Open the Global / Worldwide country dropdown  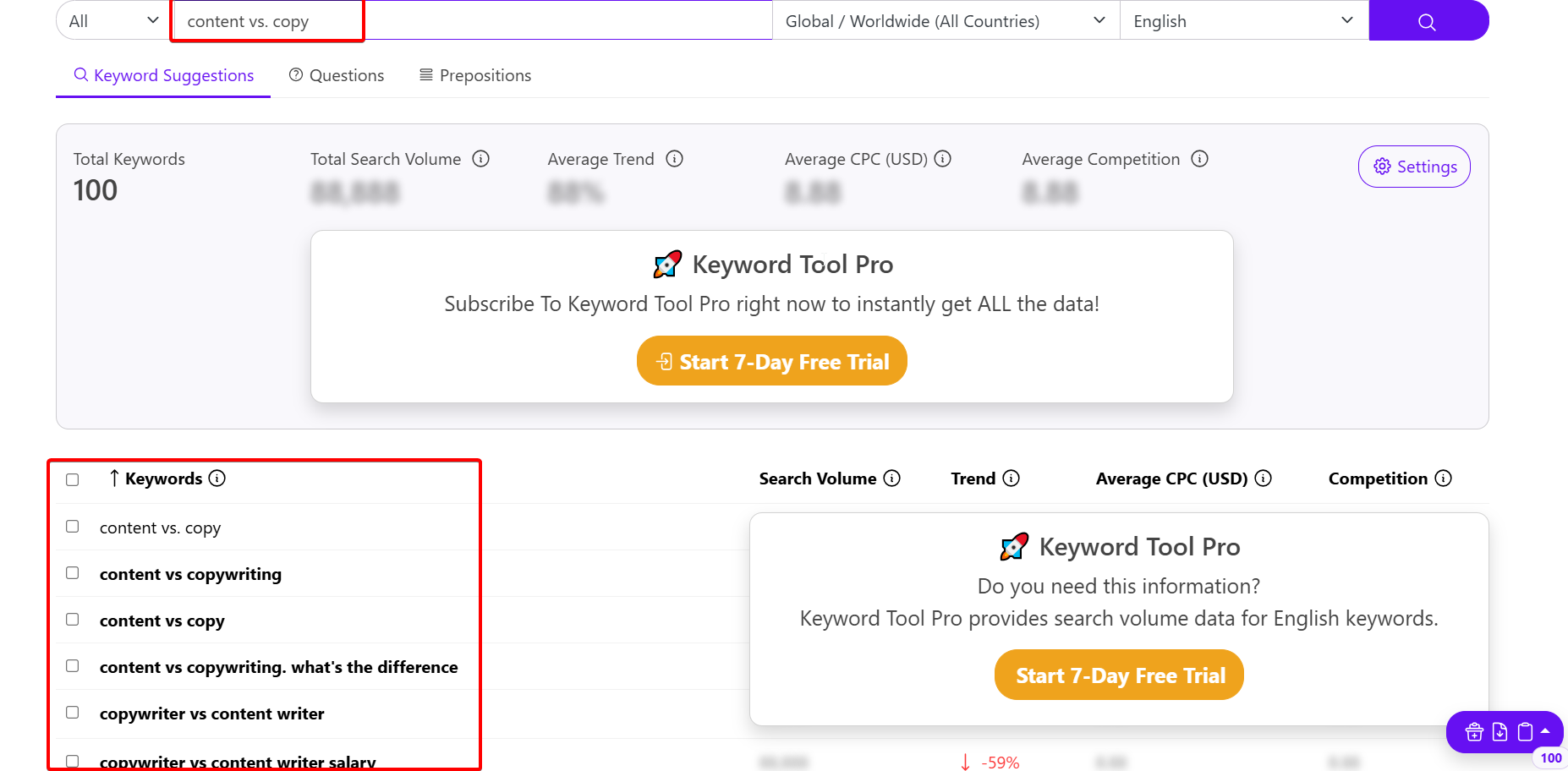[945, 20]
